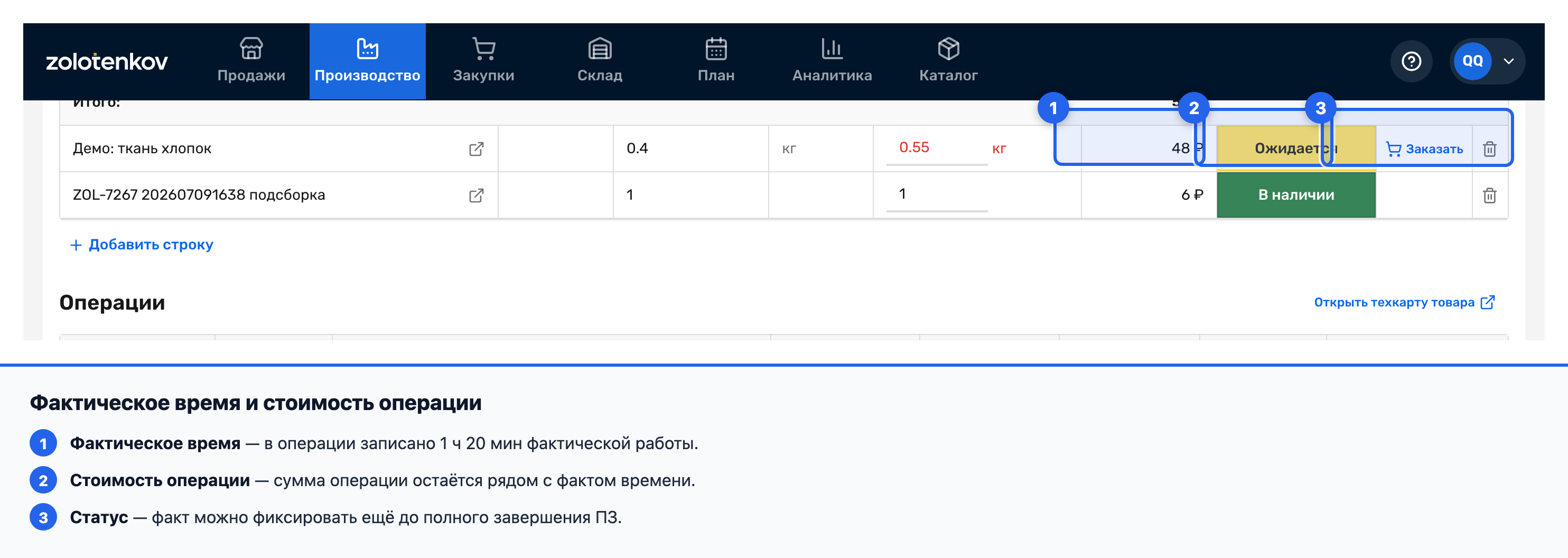Viewport: 1568px width, 558px height.
Task: Open Демо: ткань хлопок in new window
Action: point(476,149)
